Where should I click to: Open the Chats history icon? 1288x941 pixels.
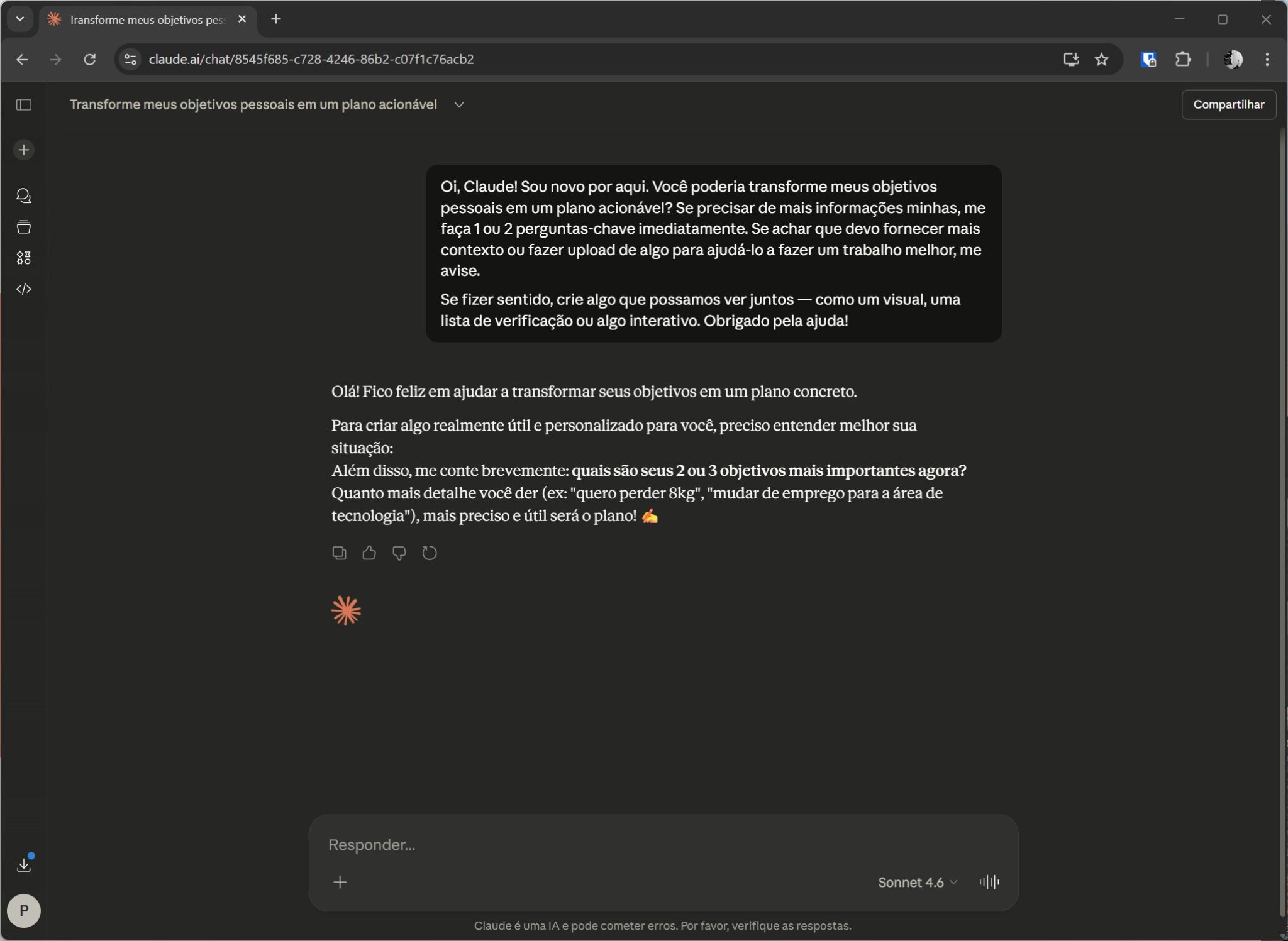point(24,196)
